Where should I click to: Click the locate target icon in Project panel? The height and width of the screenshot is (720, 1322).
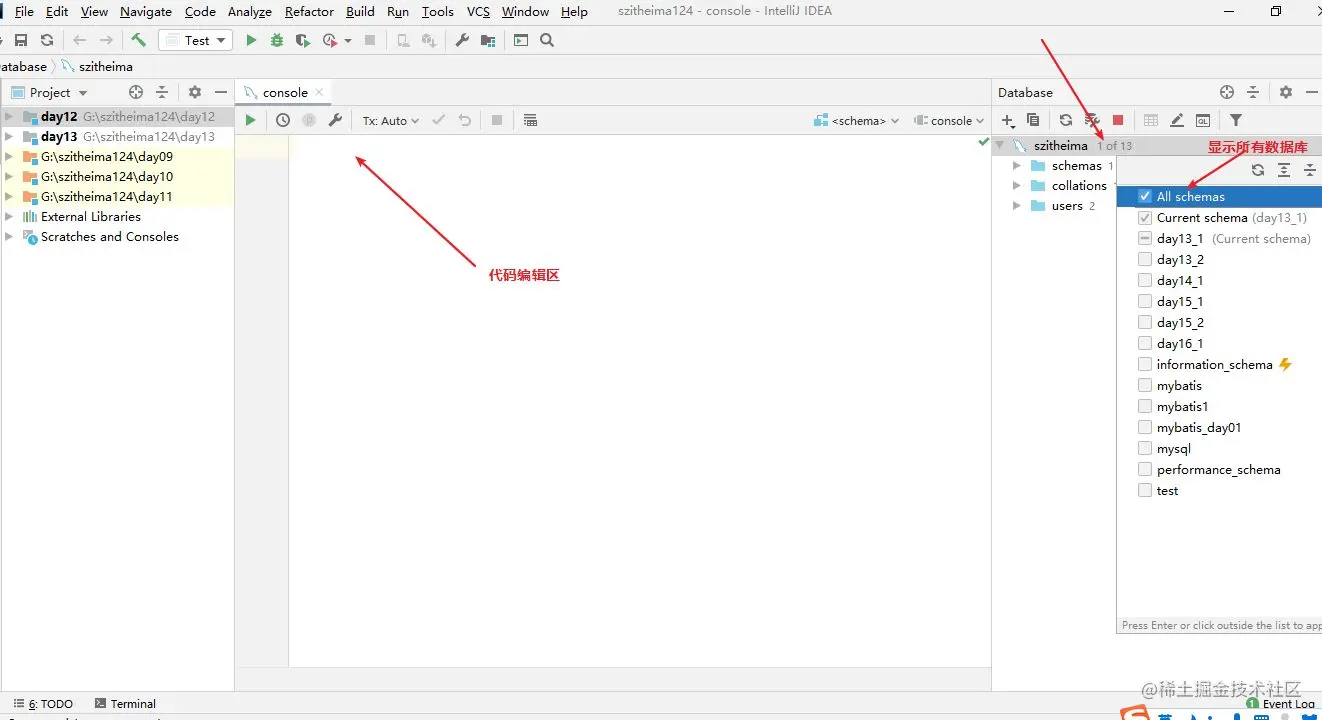click(x=136, y=92)
